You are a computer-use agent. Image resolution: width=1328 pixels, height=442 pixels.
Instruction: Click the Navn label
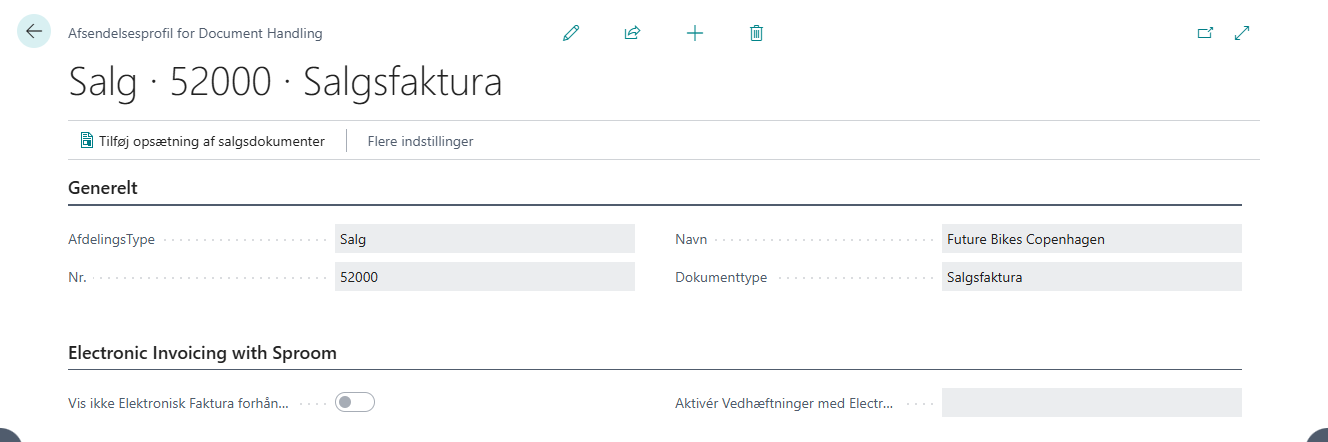(x=691, y=239)
